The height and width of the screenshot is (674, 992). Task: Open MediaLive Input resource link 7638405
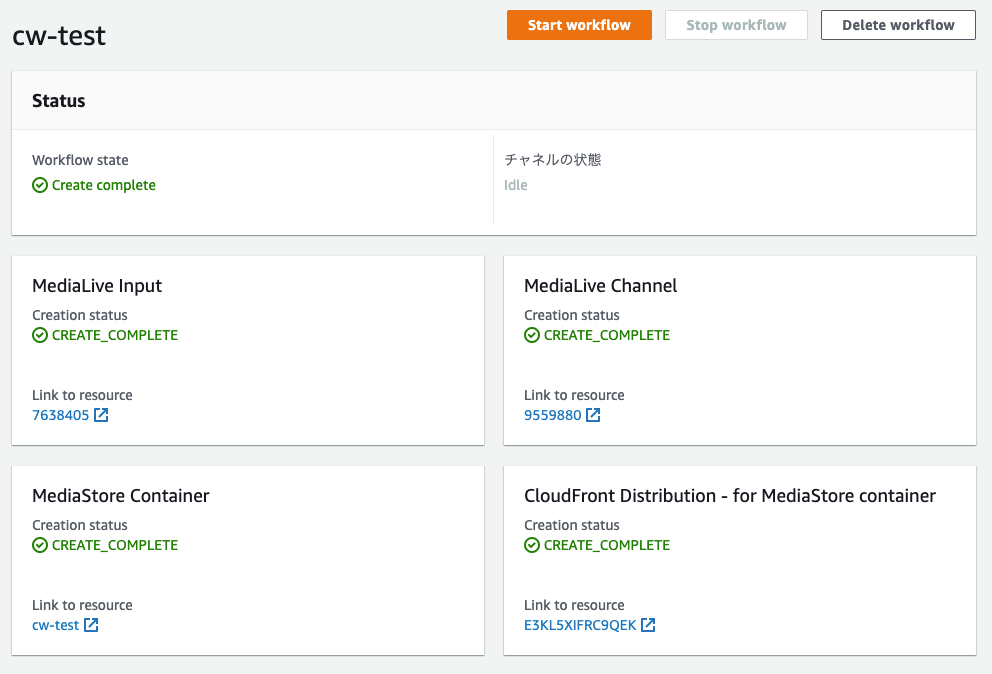pos(61,415)
